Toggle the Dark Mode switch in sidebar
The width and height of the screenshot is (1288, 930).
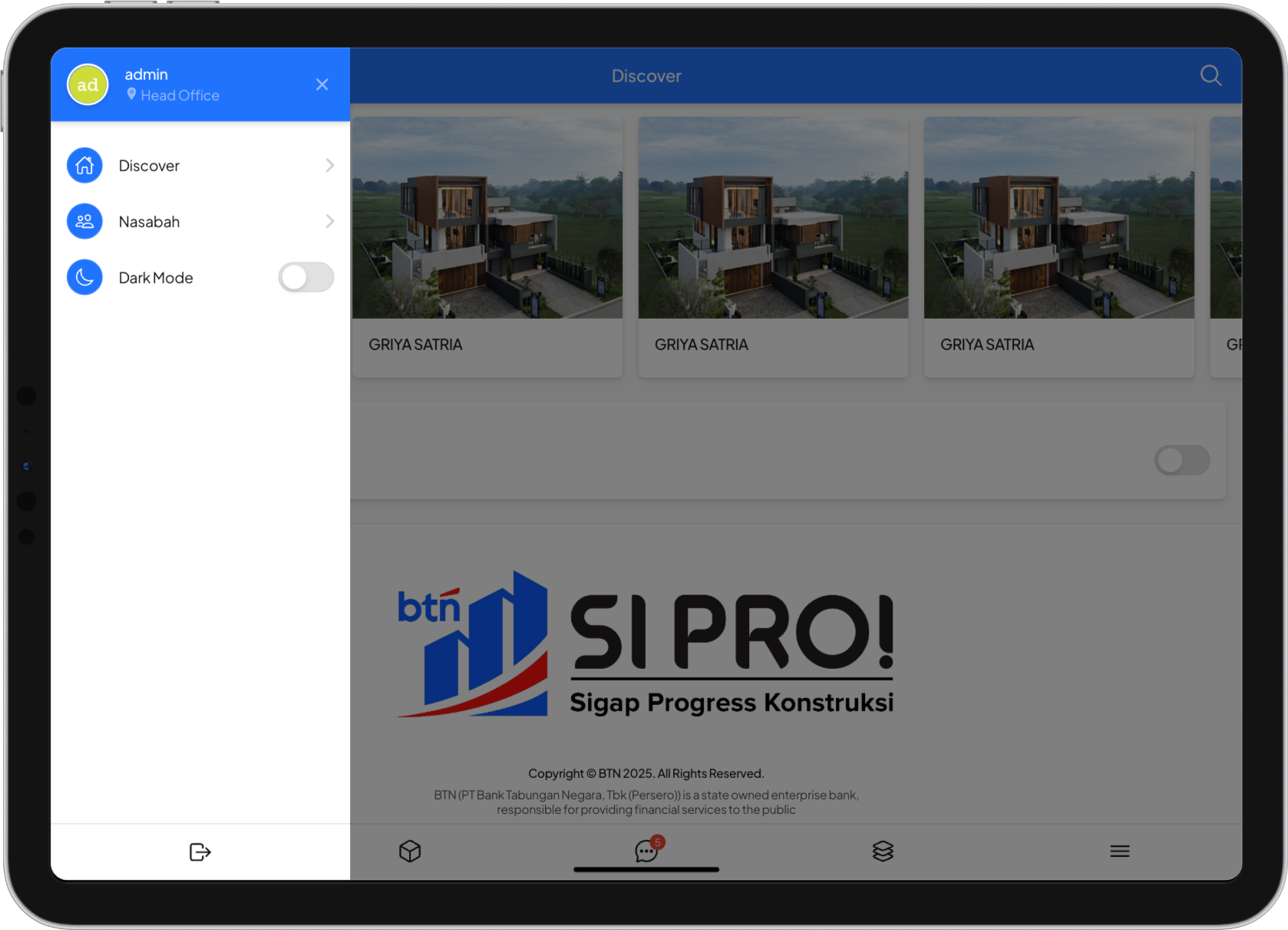click(306, 277)
